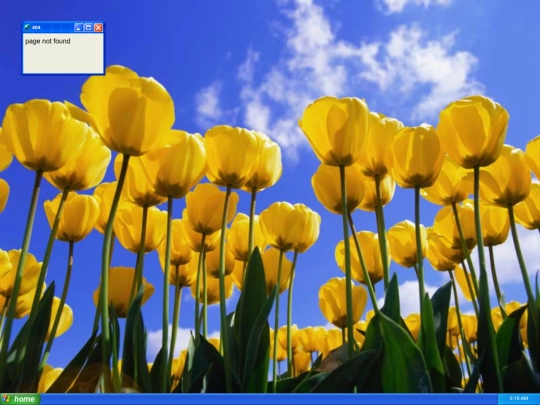The width and height of the screenshot is (540, 405).
Task: Click the 3:19 AM taskbar clock
Action: (x=519, y=398)
